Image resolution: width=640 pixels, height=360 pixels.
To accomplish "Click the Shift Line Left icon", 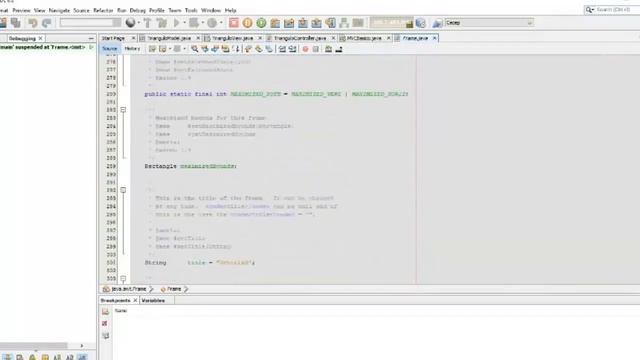I will [282, 49].
